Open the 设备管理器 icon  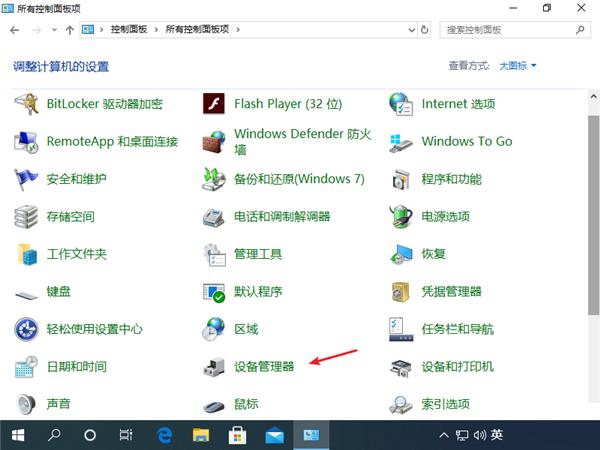tap(214, 367)
